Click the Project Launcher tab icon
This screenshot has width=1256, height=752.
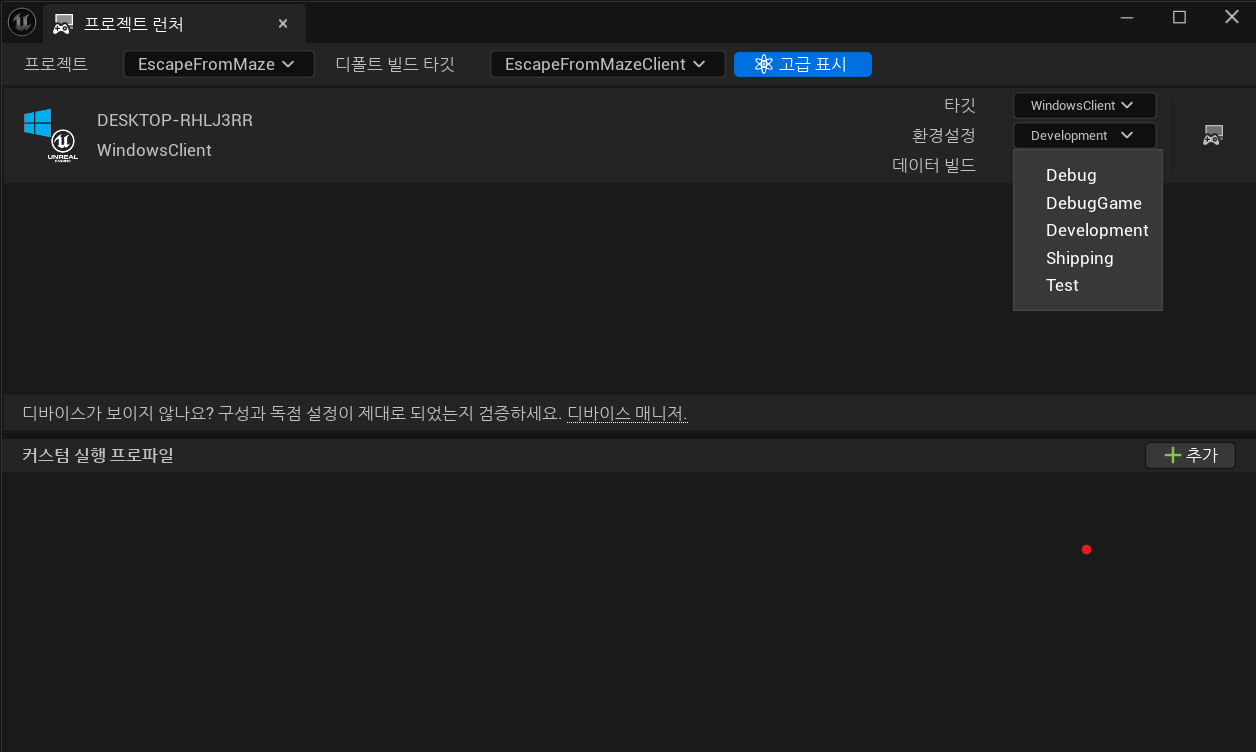point(63,23)
